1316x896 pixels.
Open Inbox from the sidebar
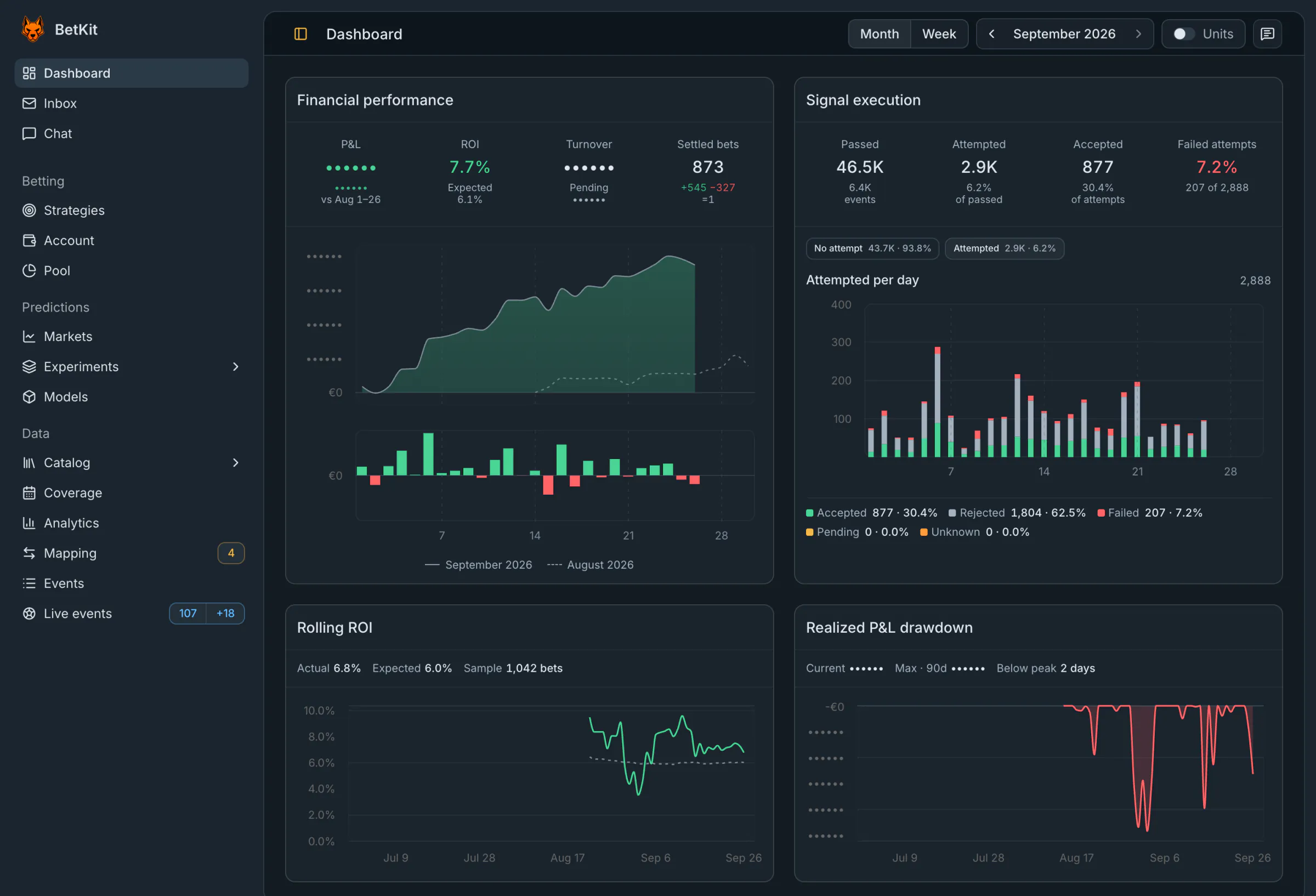coord(132,103)
